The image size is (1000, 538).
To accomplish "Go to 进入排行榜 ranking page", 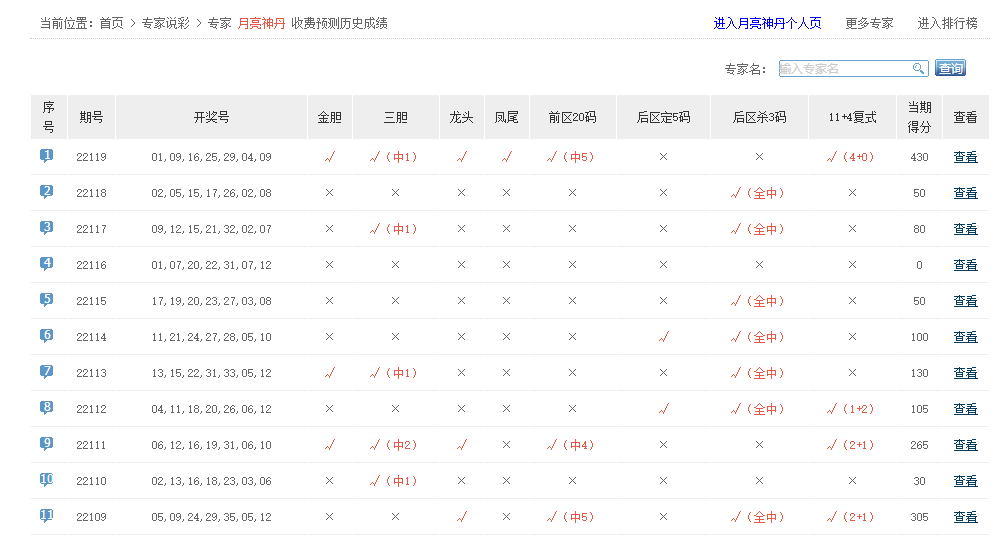I will pyautogui.click(x=947, y=23).
